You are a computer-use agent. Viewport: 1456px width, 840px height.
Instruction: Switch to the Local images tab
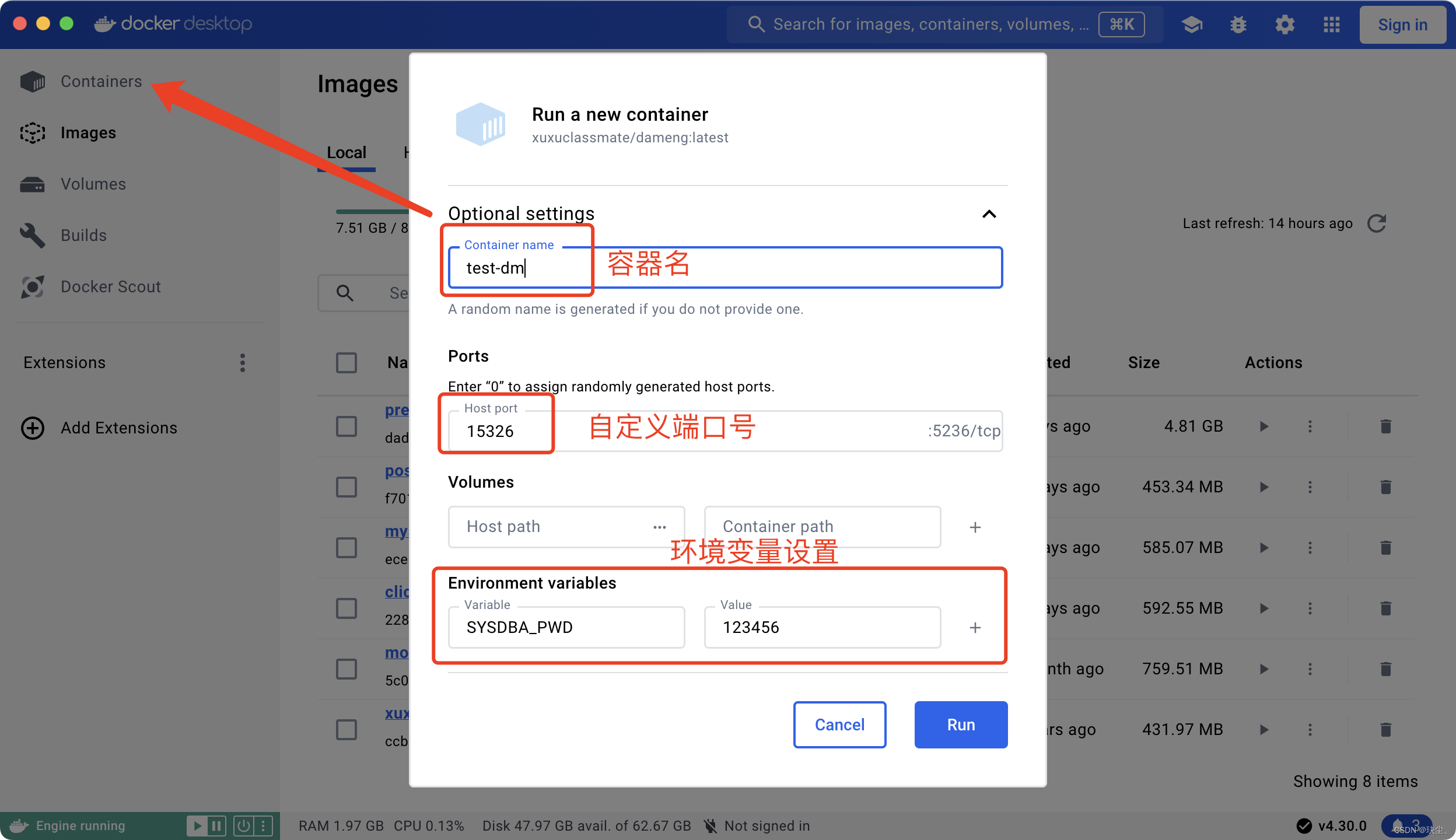tap(346, 153)
